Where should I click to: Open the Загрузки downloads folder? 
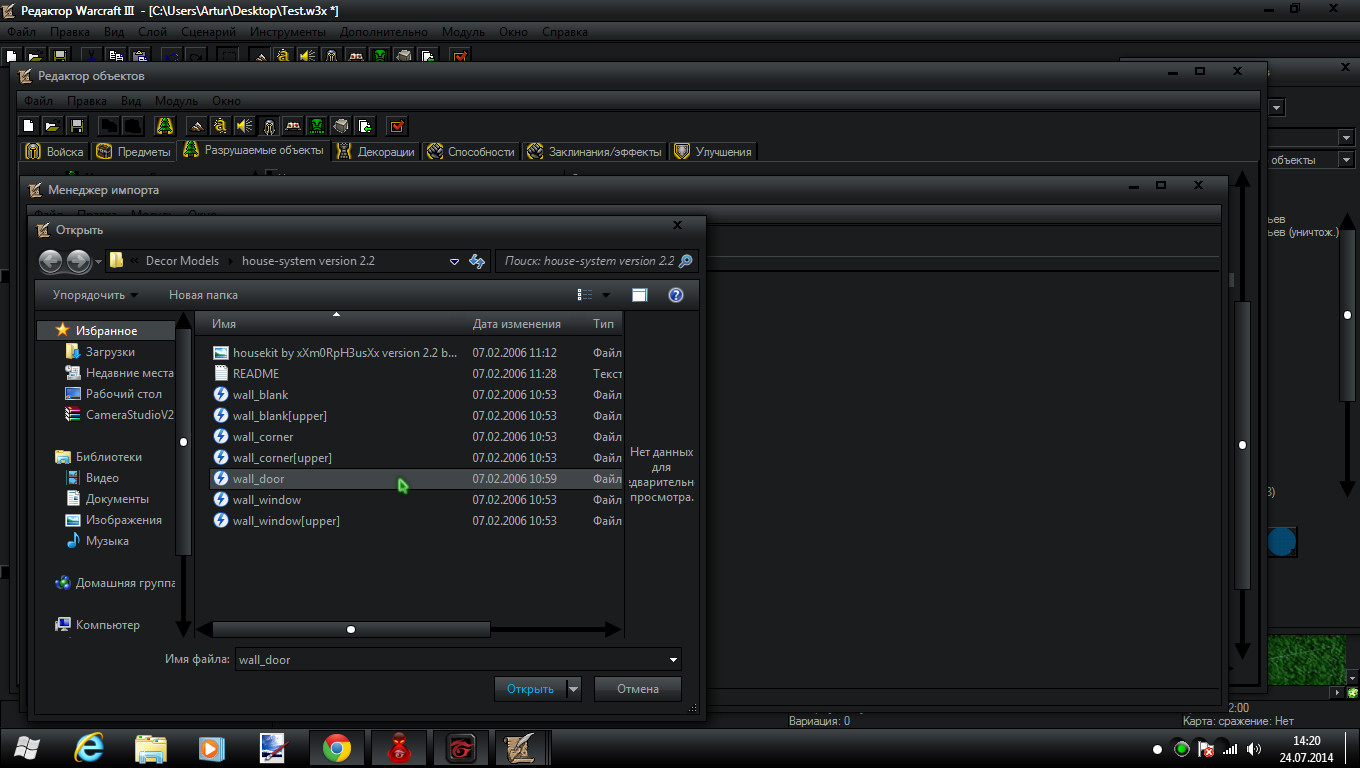(x=110, y=352)
